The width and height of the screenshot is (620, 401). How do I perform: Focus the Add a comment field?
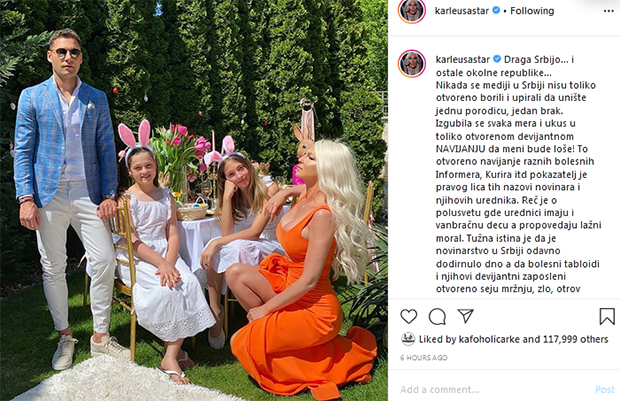pyautogui.click(x=494, y=390)
